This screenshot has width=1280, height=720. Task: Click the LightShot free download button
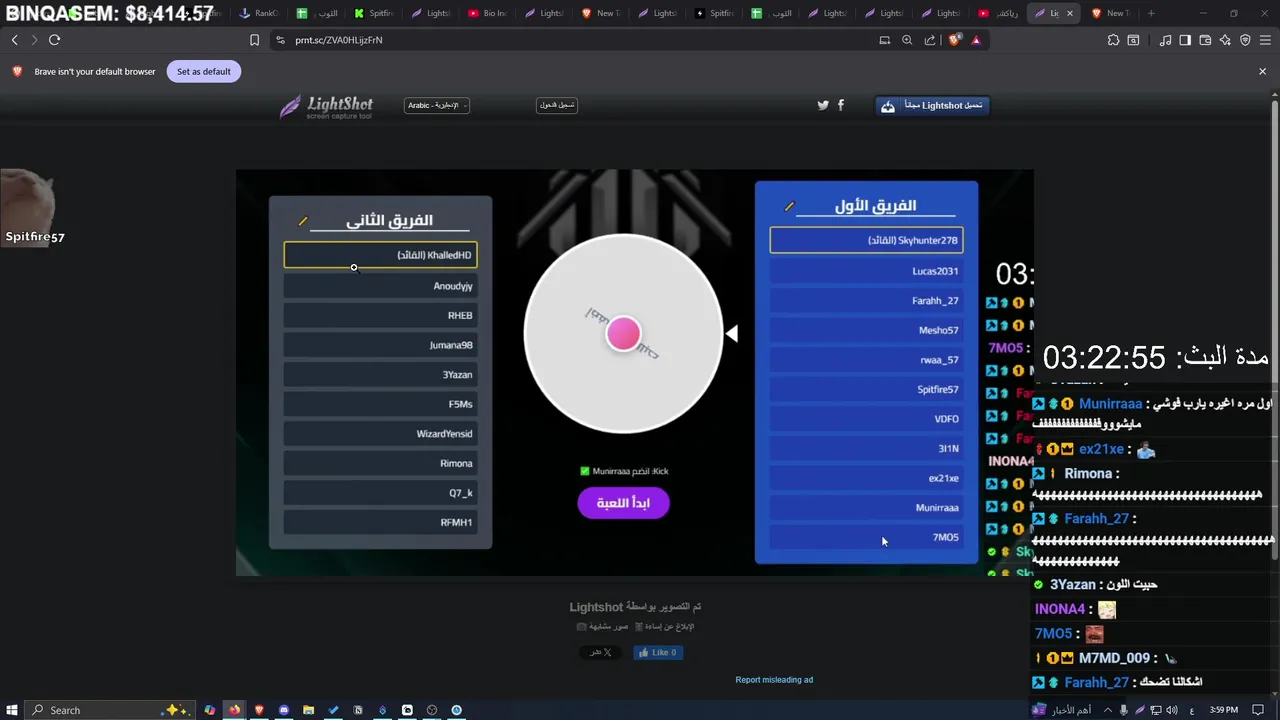pyautogui.click(x=932, y=105)
